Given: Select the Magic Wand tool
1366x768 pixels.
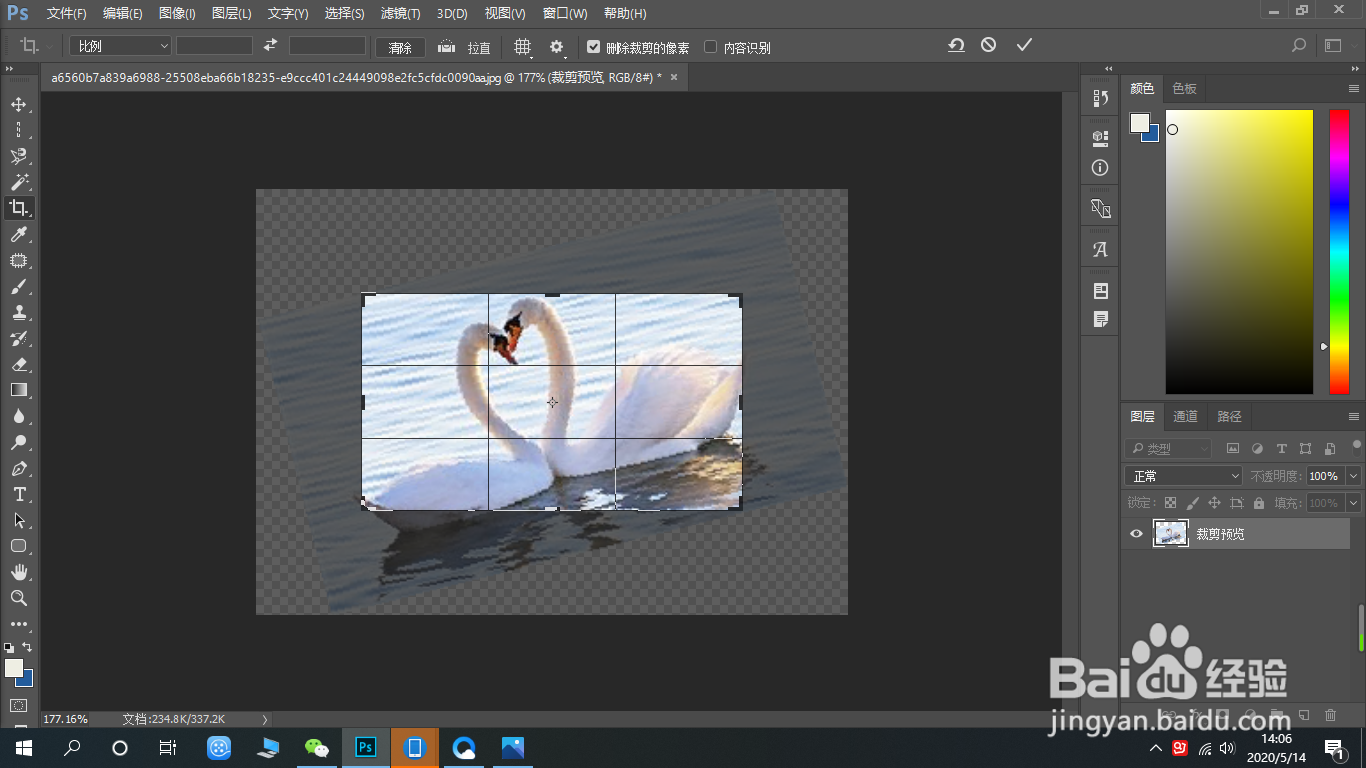Looking at the screenshot, I should click(18, 182).
